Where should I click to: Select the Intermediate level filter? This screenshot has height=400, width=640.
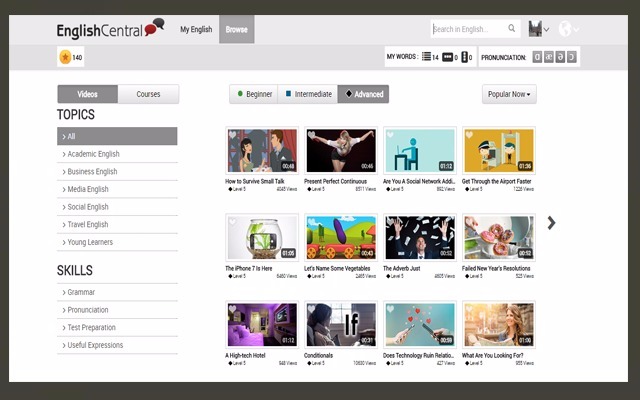click(307, 94)
